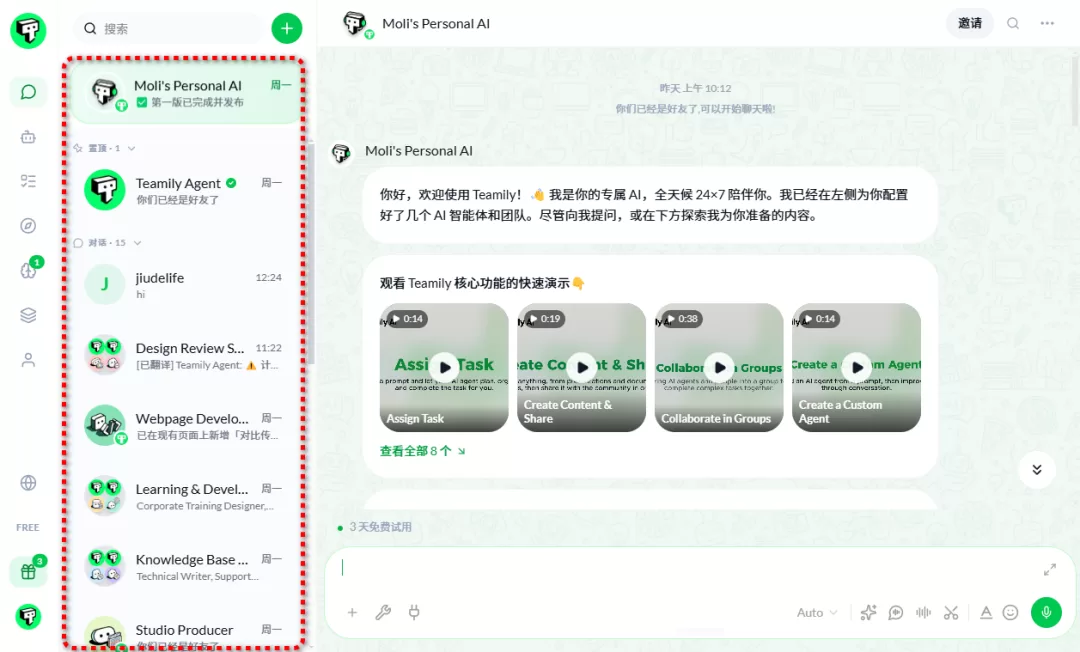Image resolution: width=1080 pixels, height=652 pixels.
Task: Click the search icon in chat header
Action: [x=1012, y=23]
